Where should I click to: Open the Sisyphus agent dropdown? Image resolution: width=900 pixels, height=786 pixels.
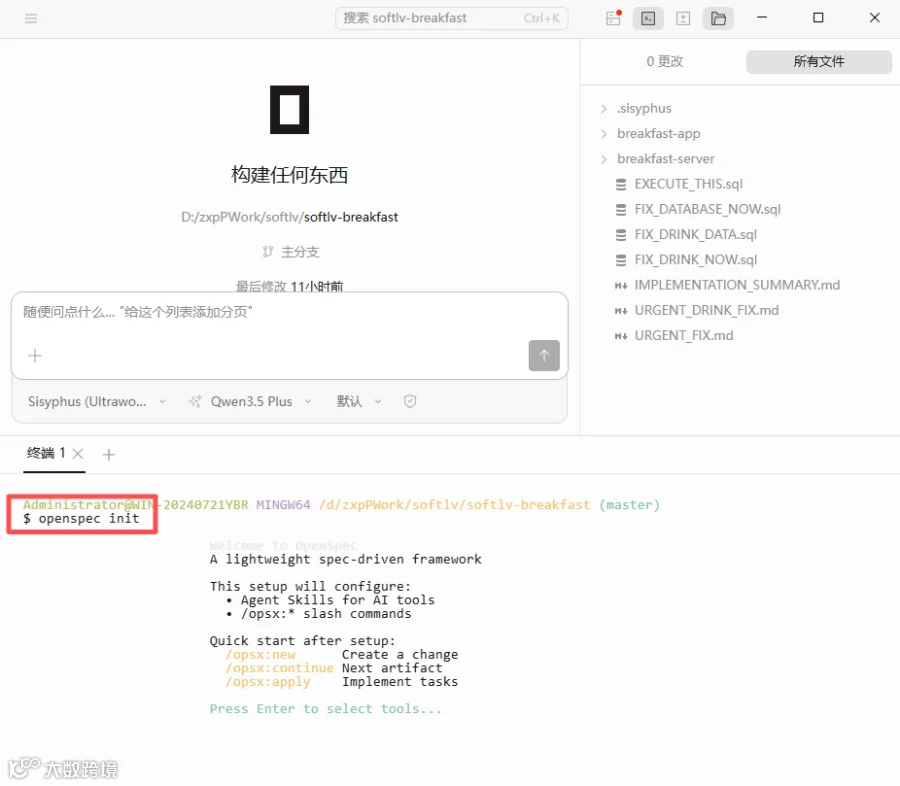tap(96, 401)
